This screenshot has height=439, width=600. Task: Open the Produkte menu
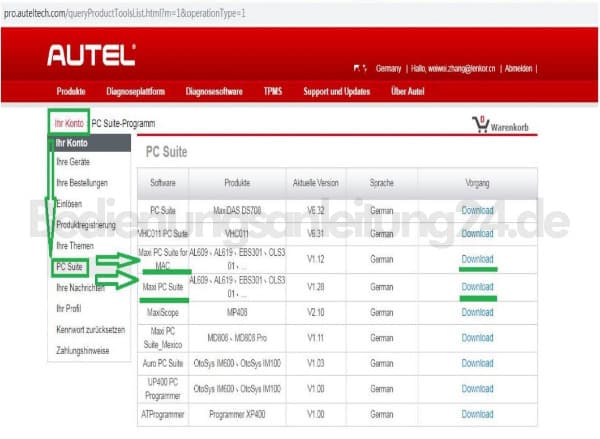[x=71, y=91]
